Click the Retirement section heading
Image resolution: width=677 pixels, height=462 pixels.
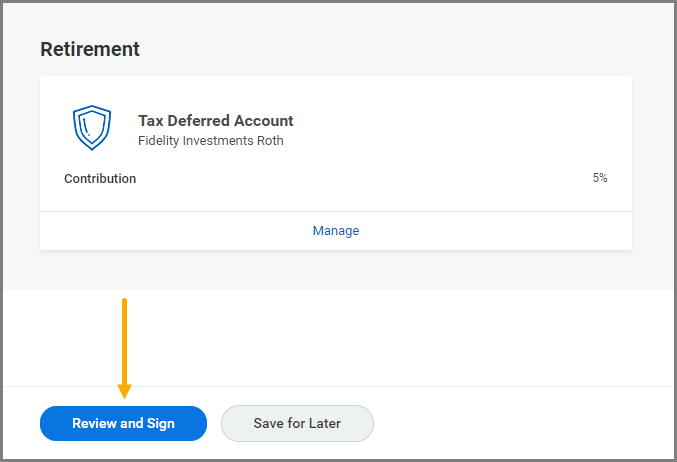(90, 49)
